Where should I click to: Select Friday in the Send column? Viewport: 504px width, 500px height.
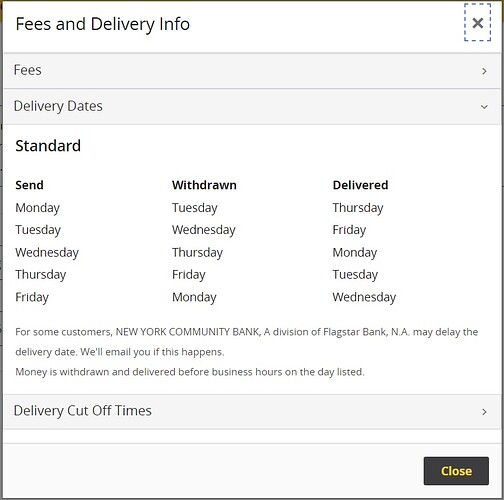(32, 297)
